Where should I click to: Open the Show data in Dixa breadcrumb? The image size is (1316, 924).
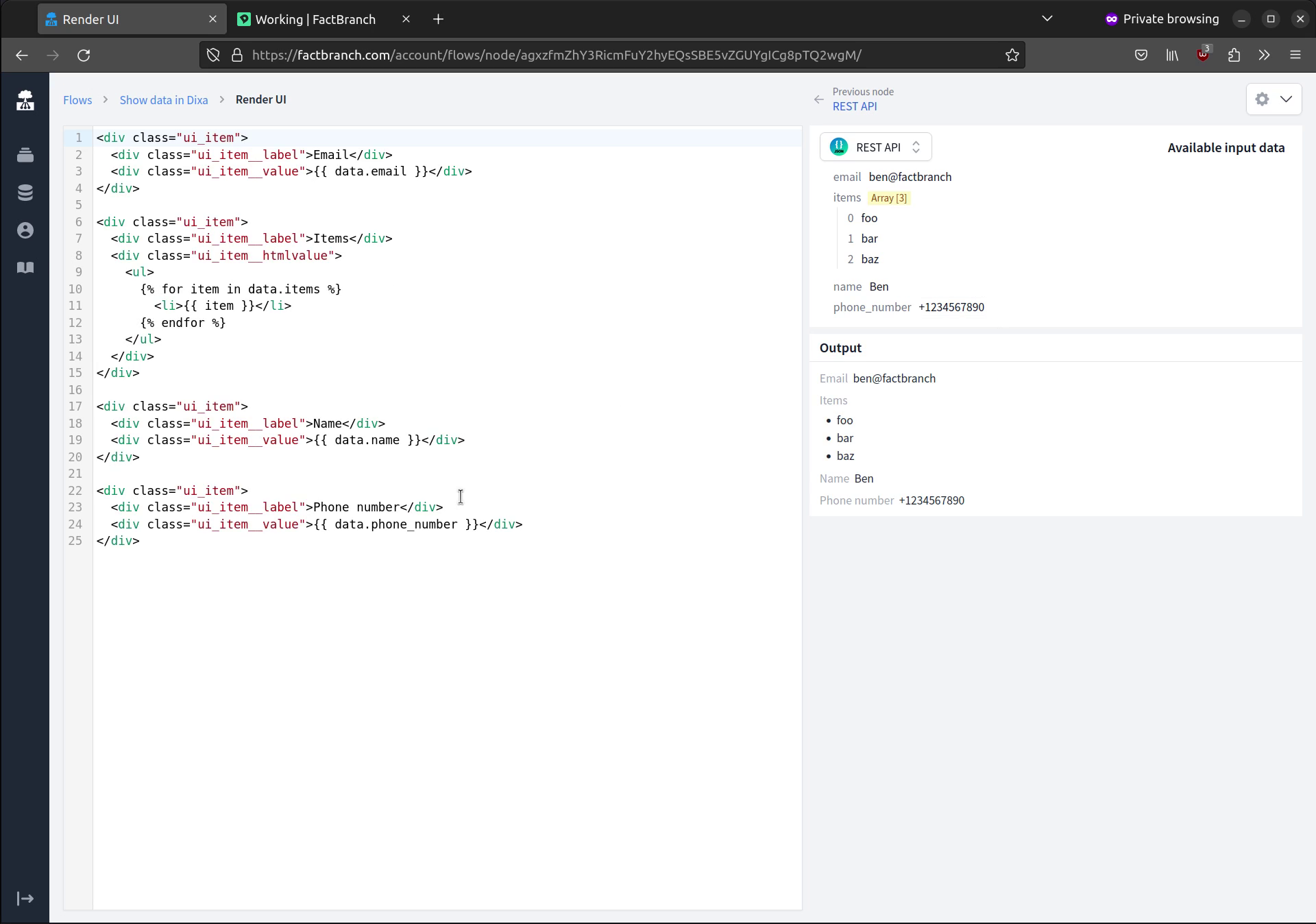click(x=163, y=99)
